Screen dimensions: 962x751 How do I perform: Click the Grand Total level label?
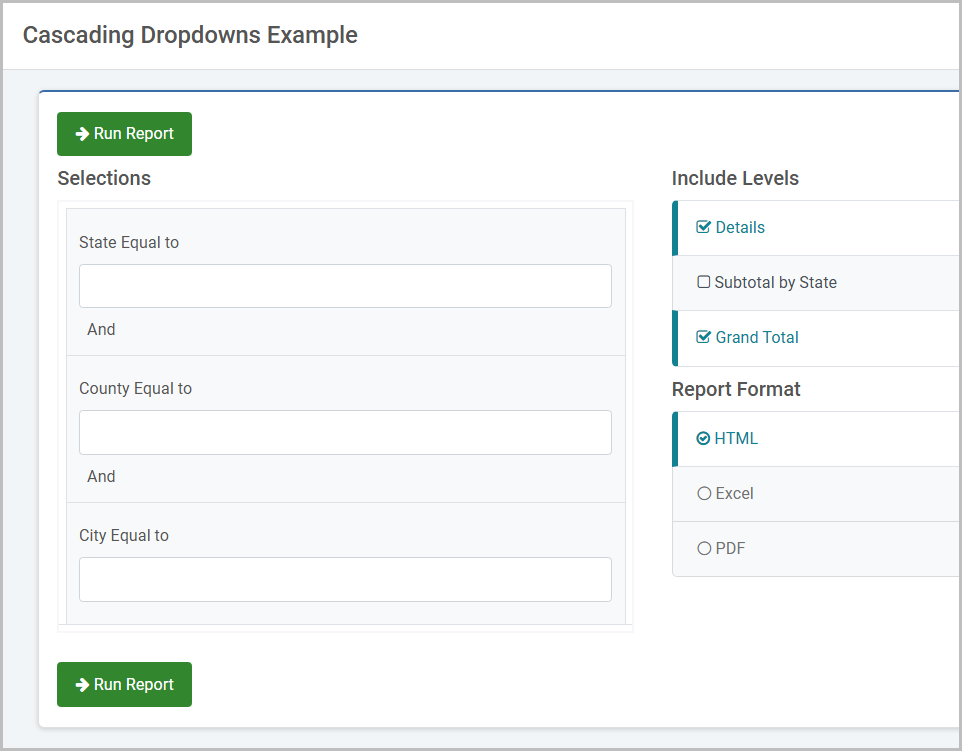tap(757, 337)
